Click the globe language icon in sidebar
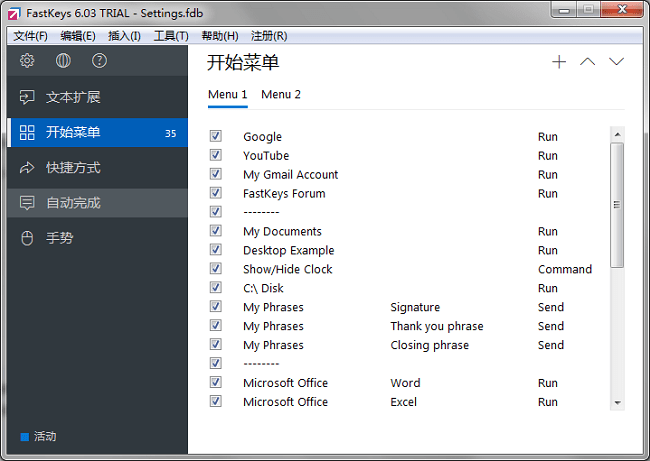 point(63,61)
